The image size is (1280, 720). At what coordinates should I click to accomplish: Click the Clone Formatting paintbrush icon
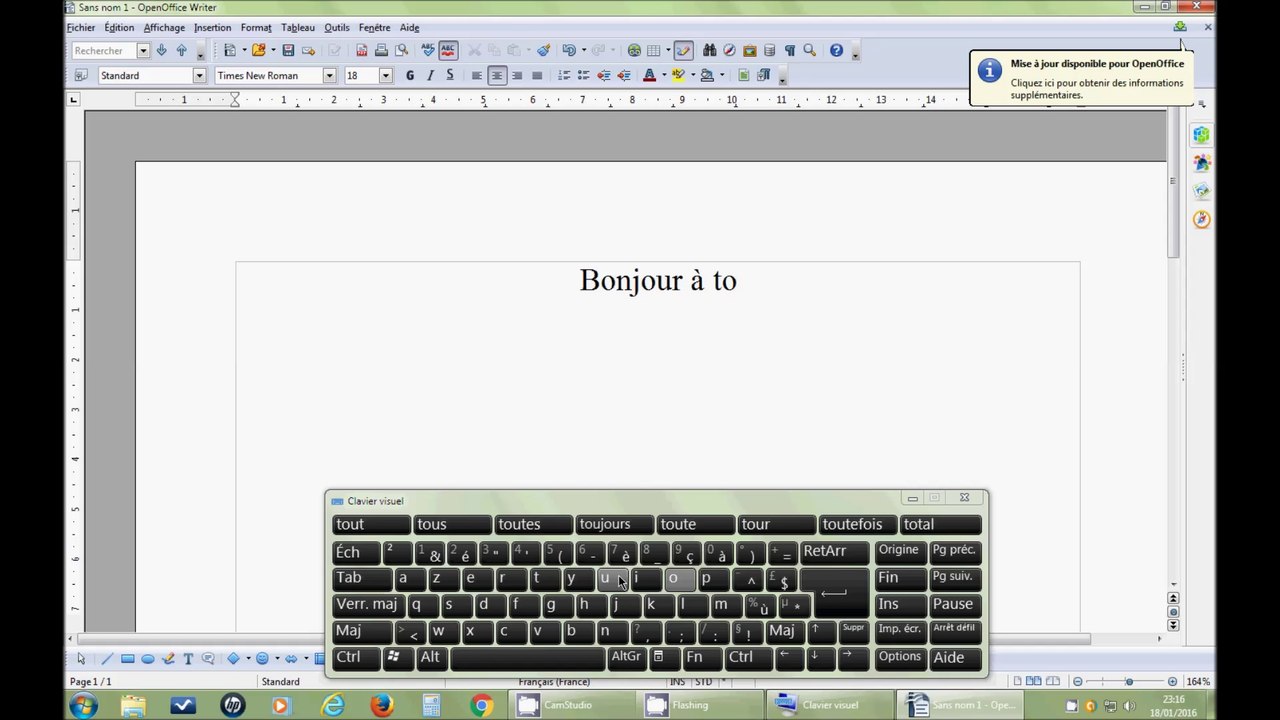(x=543, y=50)
